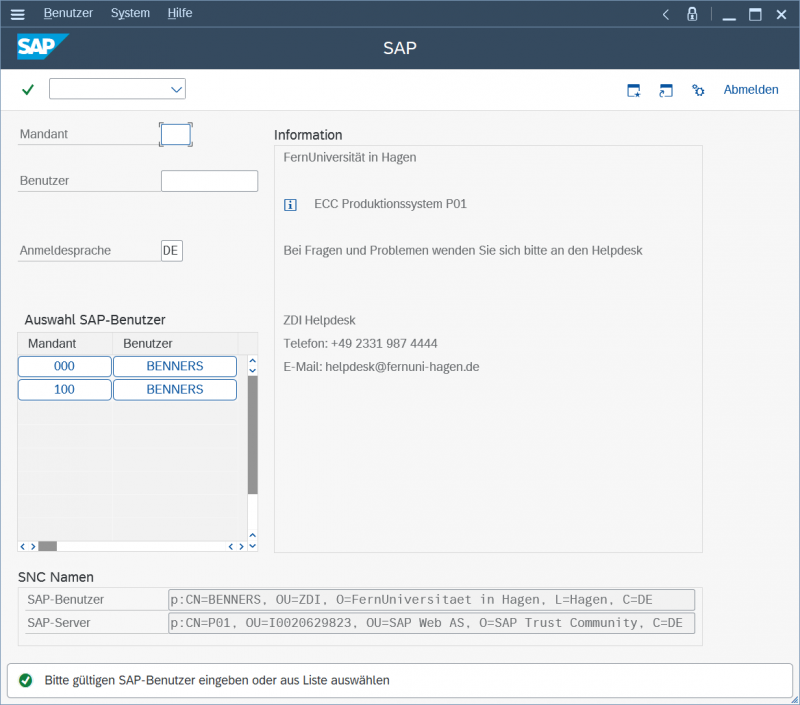
Task: Click the ECC Produktionssystem P01 text
Action: [390, 204]
